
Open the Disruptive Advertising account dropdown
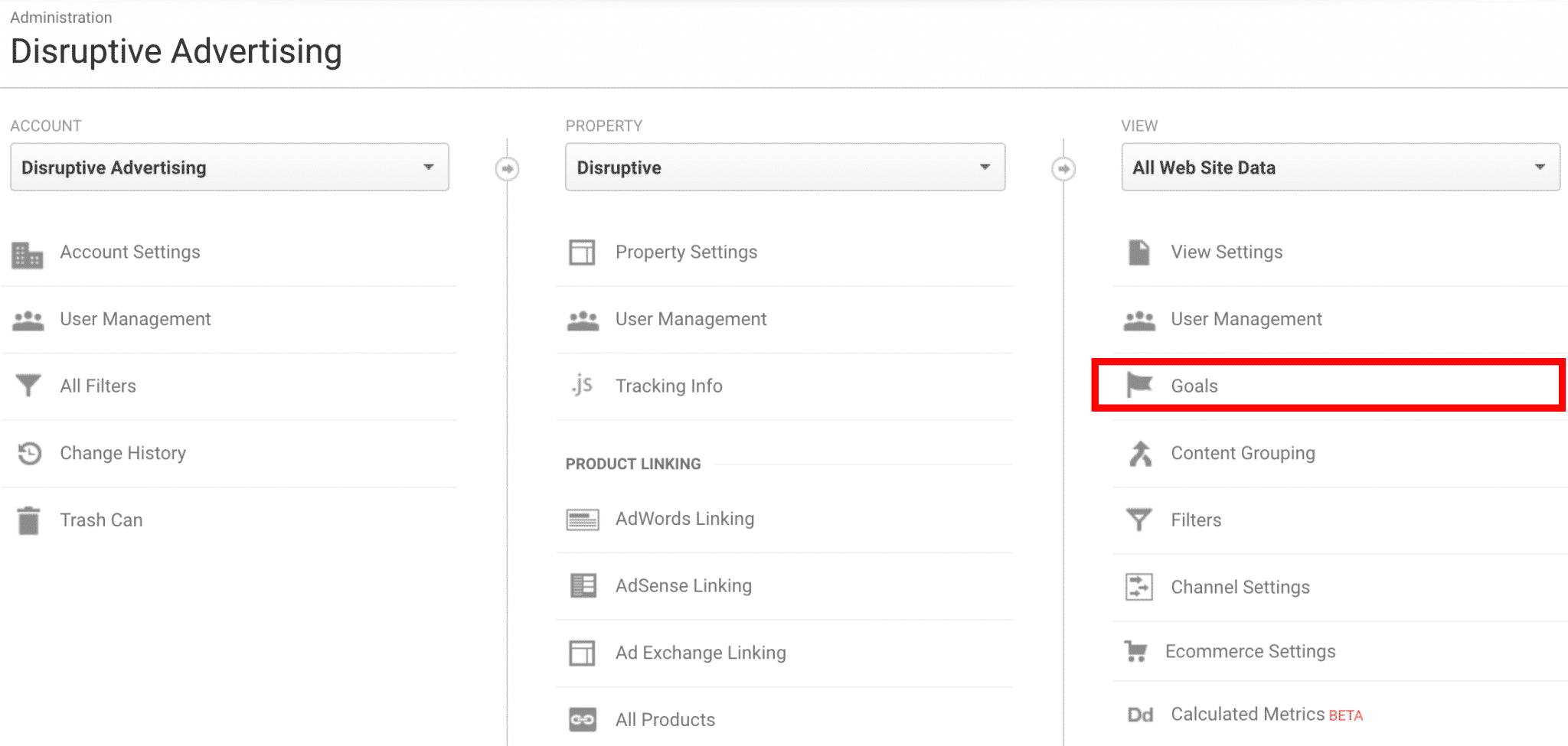[230, 167]
